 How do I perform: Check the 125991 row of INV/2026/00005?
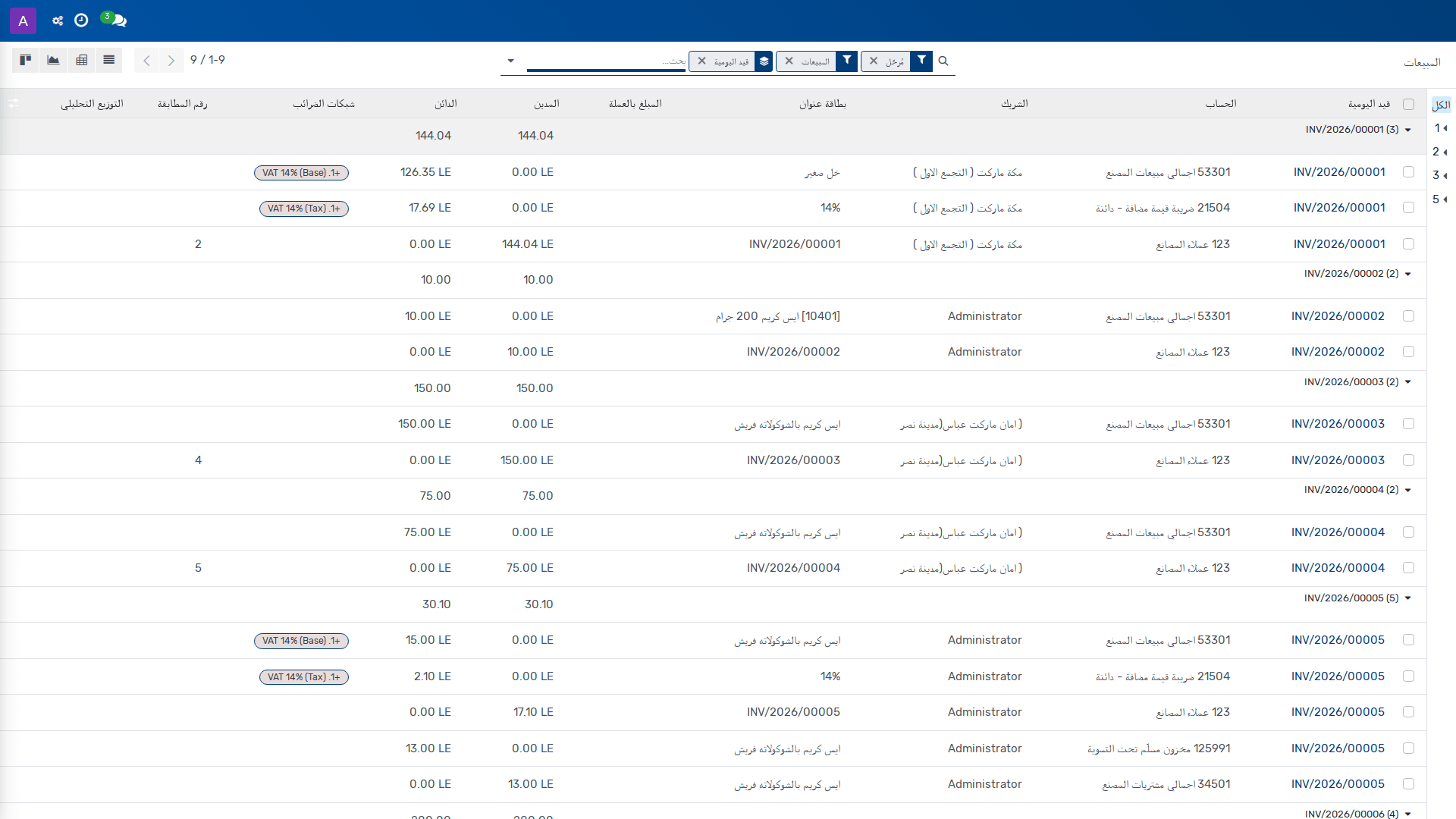1408,748
